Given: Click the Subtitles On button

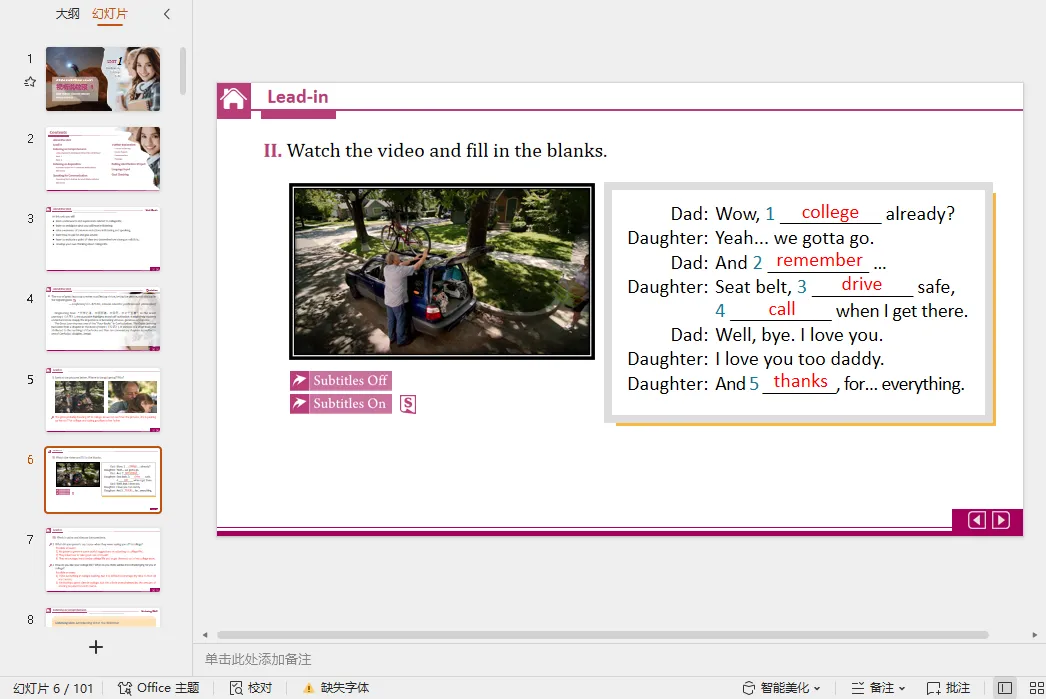Looking at the screenshot, I should 341,404.
